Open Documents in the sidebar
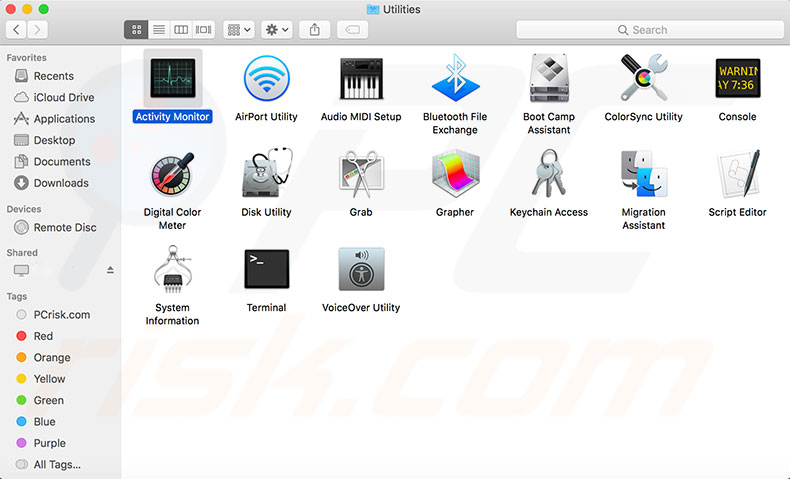 [60, 162]
